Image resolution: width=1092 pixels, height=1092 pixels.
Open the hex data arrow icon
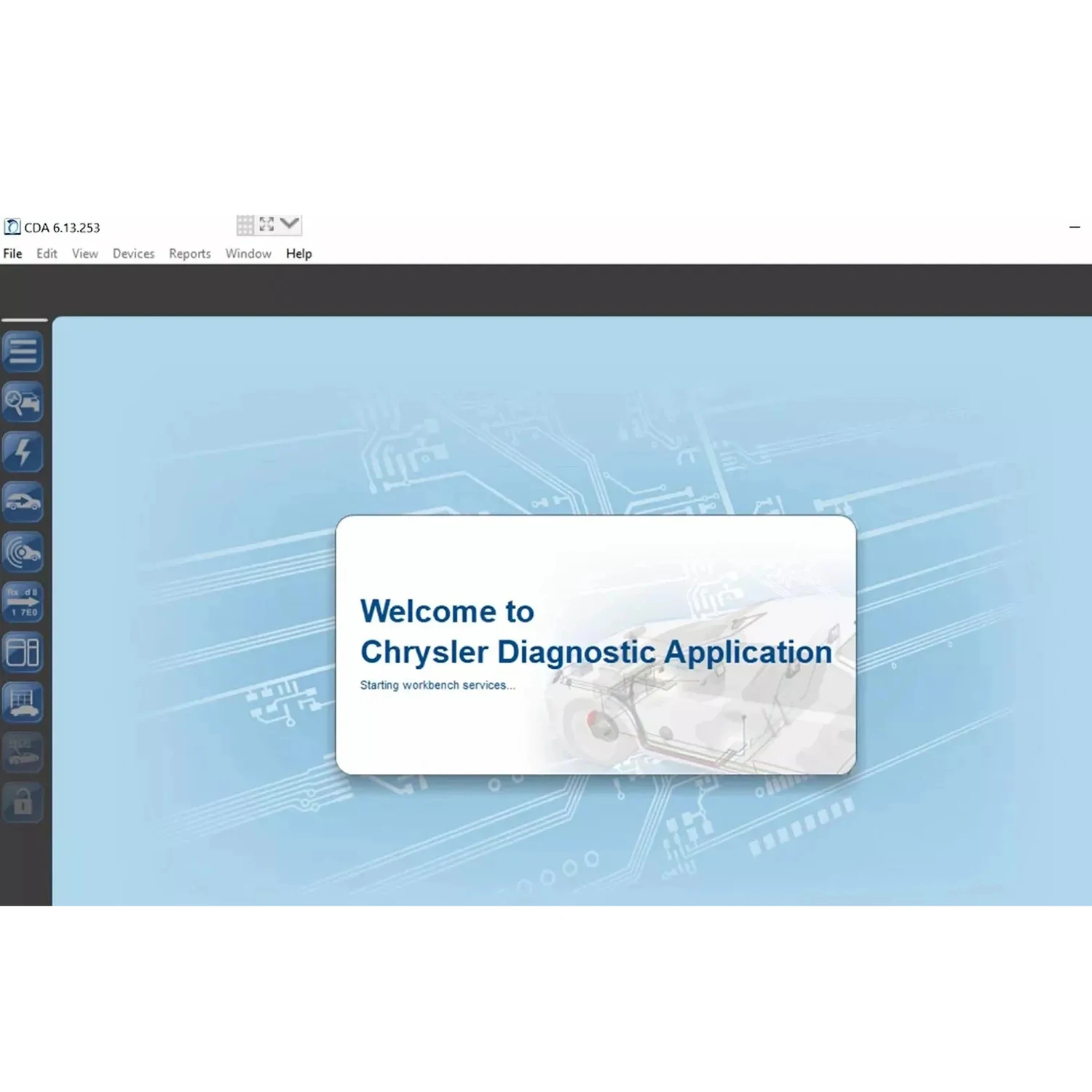23,602
